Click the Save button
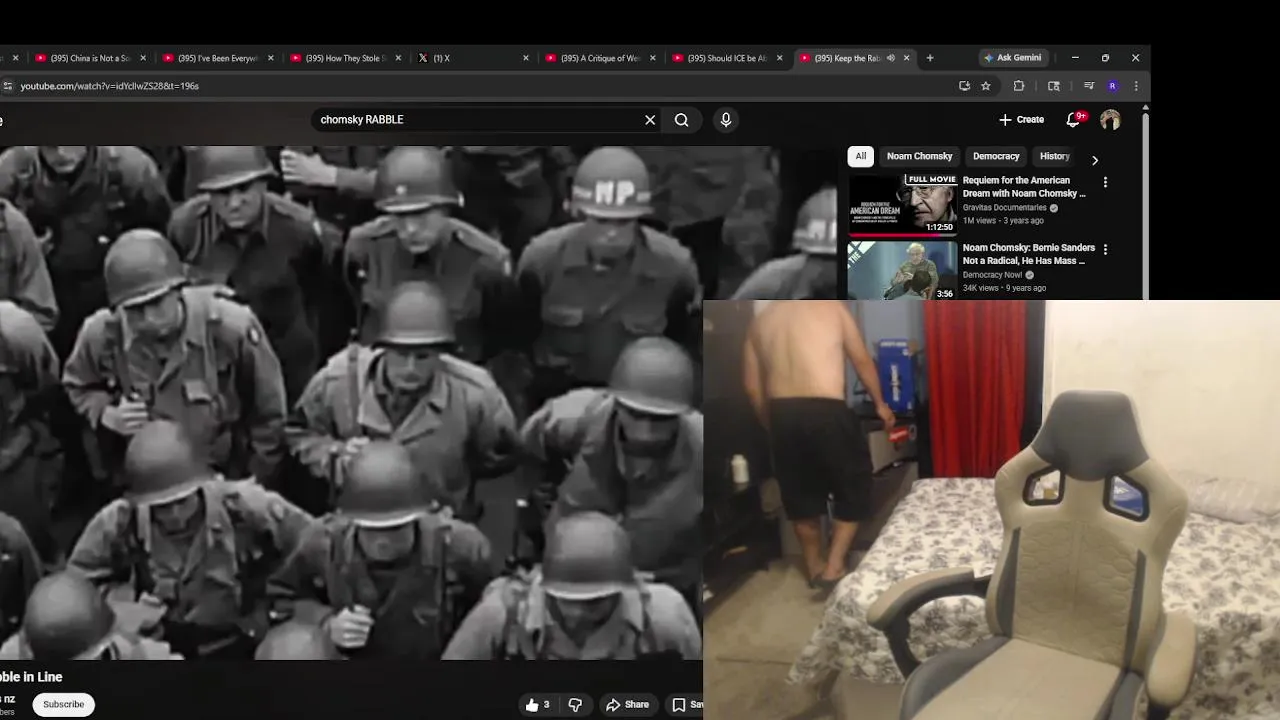1280x720 pixels. [686, 705]
